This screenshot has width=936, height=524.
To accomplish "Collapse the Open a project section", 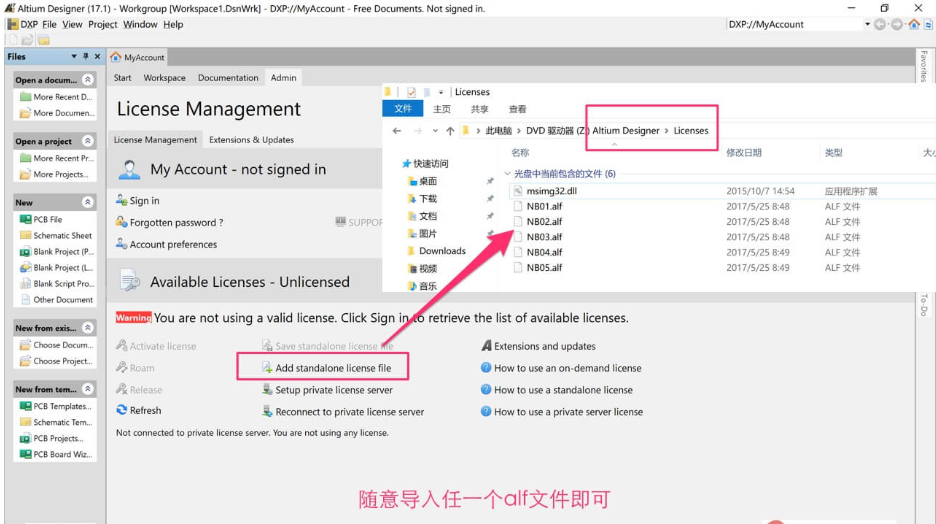I will click(88, 141).
